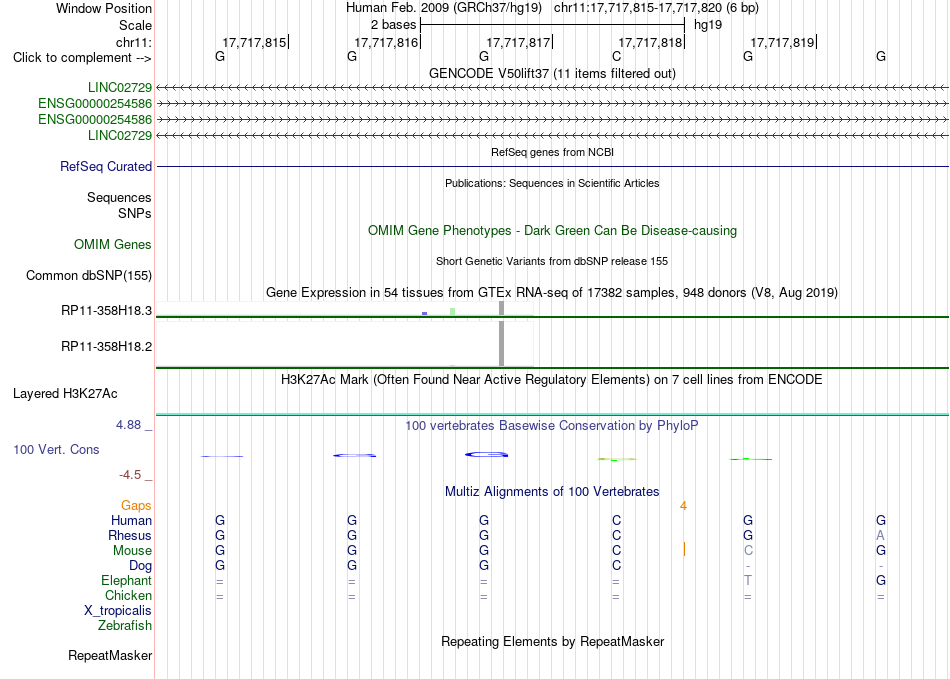
Task: Click the hg19 label beside scale bar
Action: tap(708, 25)
